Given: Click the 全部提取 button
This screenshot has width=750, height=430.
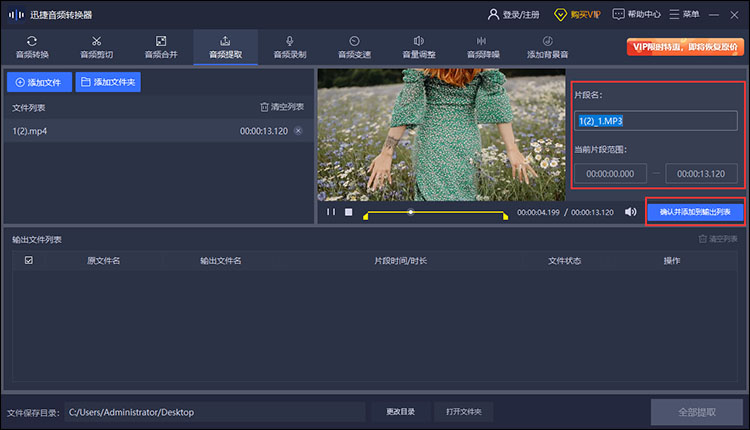Looking at the screenshot, I should click(x=697, y=412).
